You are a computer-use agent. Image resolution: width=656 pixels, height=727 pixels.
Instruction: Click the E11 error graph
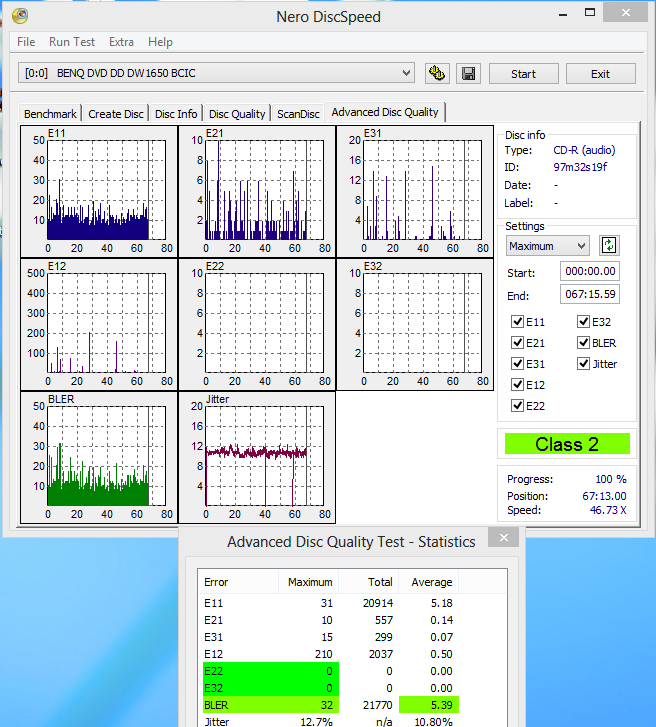tap(99, 191)
